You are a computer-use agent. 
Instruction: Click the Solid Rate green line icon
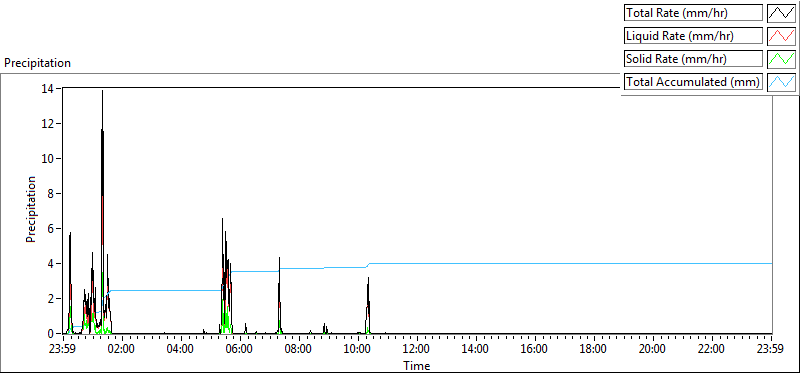(x=782, y=59)
